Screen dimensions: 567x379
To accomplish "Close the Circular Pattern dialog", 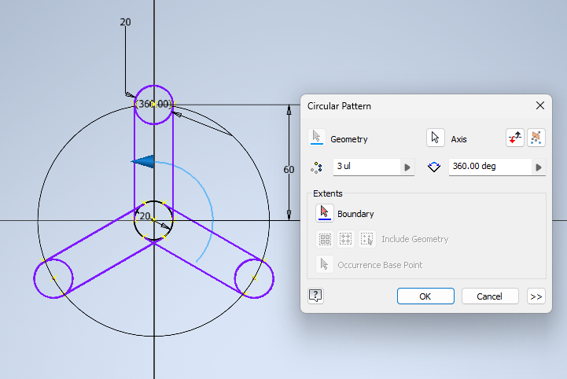I will click(540, 106).
